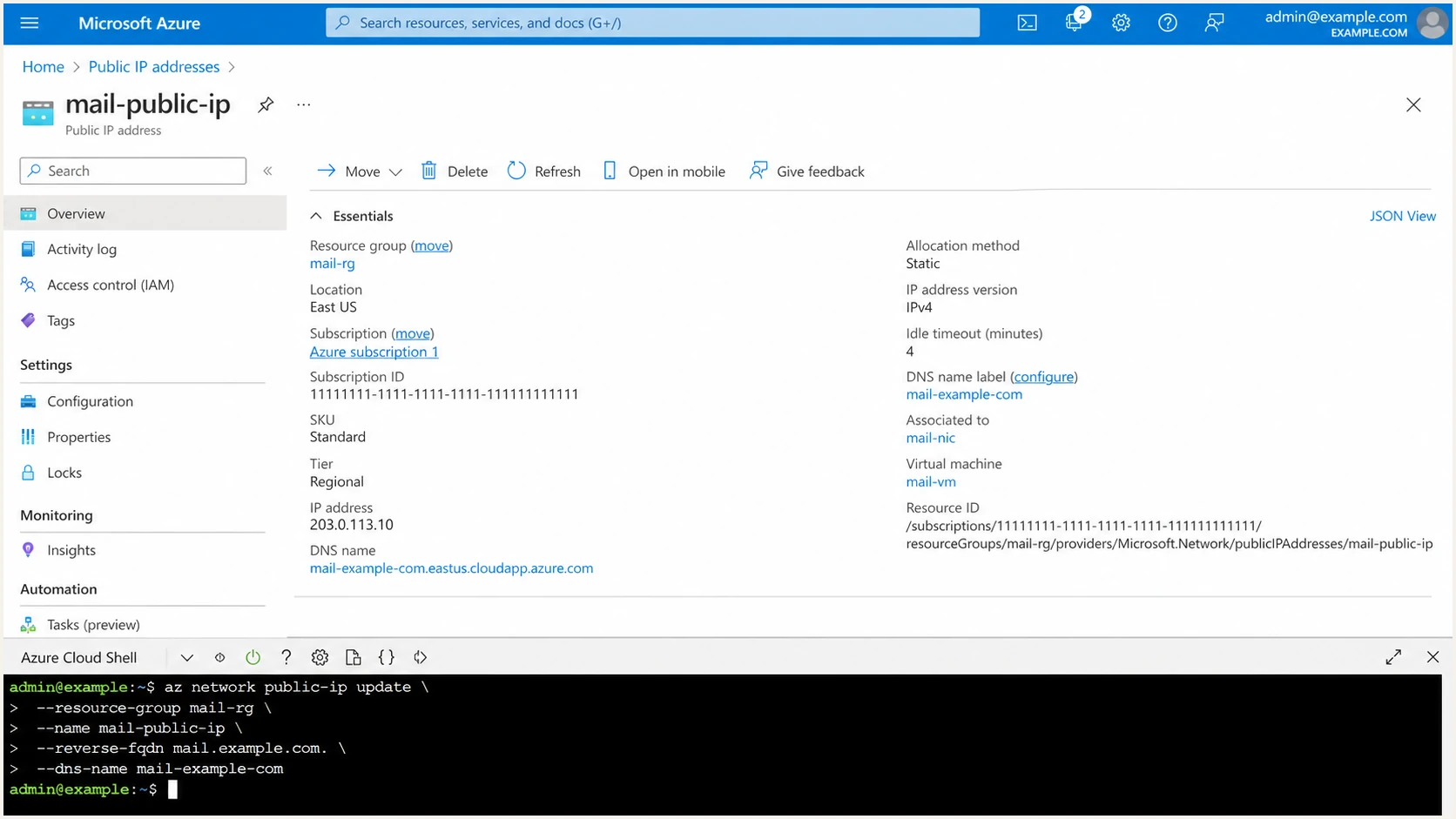Click the Open in mobile phone icon
The height and width of the screenshot is (819, 1456).
[x=610, y=171]
